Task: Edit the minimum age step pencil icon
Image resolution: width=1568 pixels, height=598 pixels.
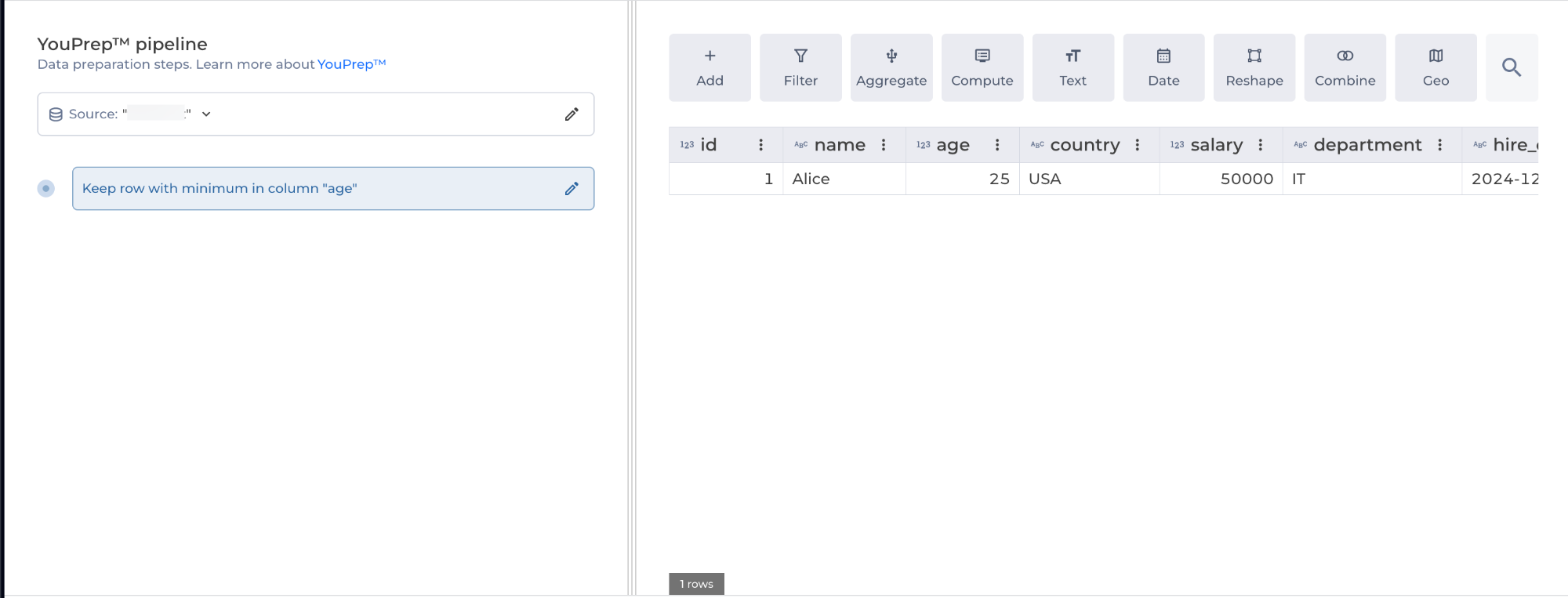Action: [572, 189]
